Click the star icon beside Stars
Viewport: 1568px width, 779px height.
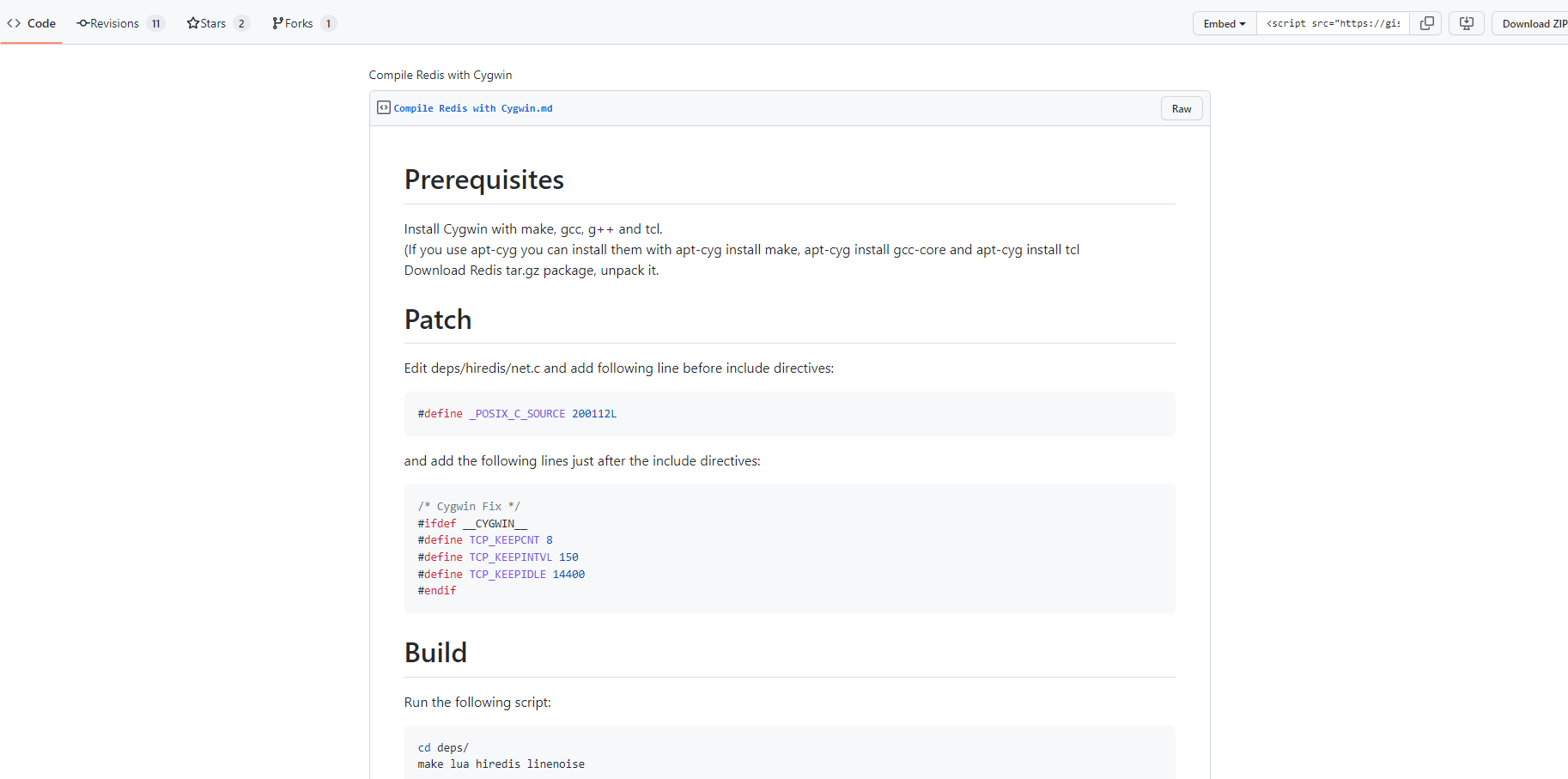193,23
